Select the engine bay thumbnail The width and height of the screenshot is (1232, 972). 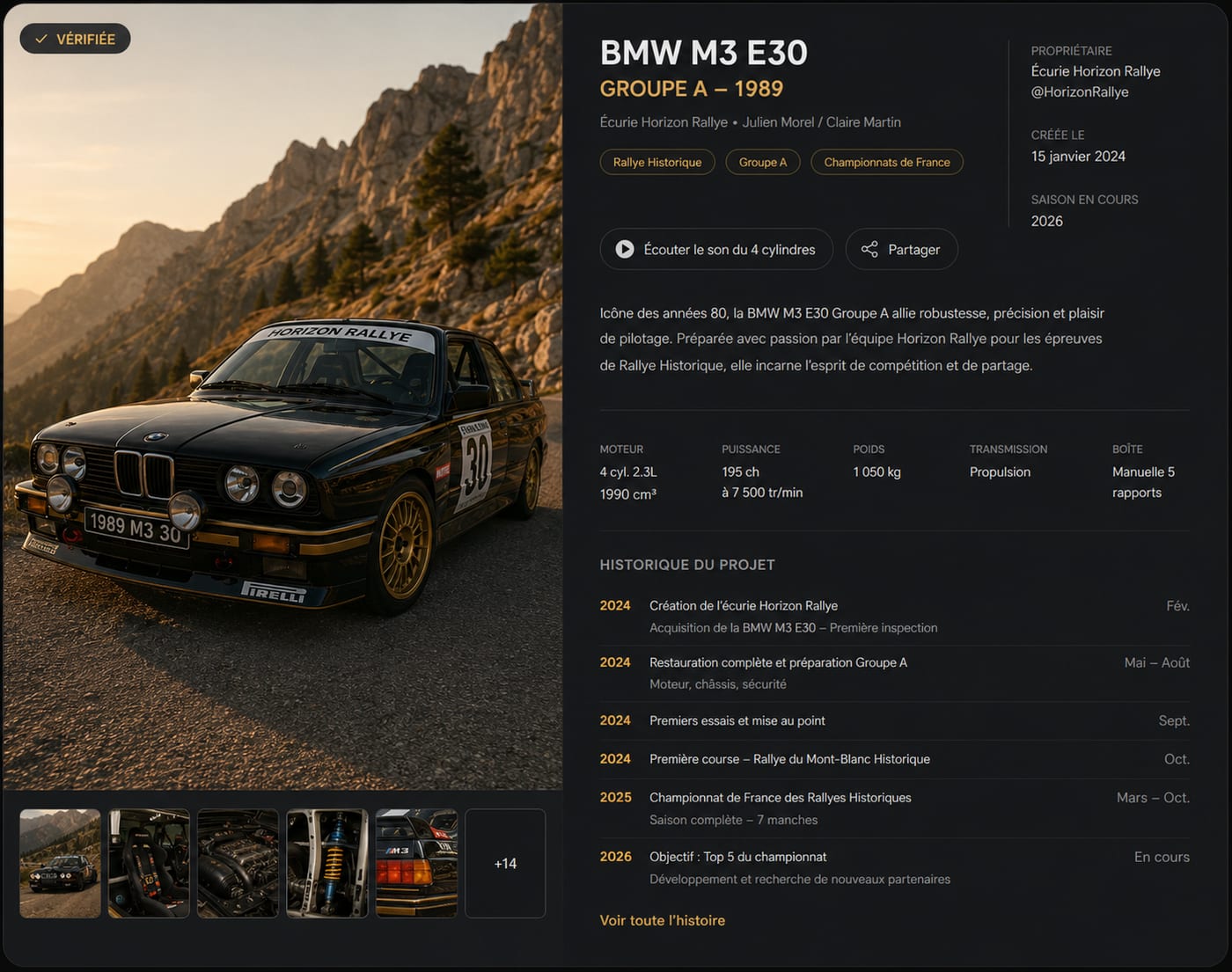coord(238,864)
